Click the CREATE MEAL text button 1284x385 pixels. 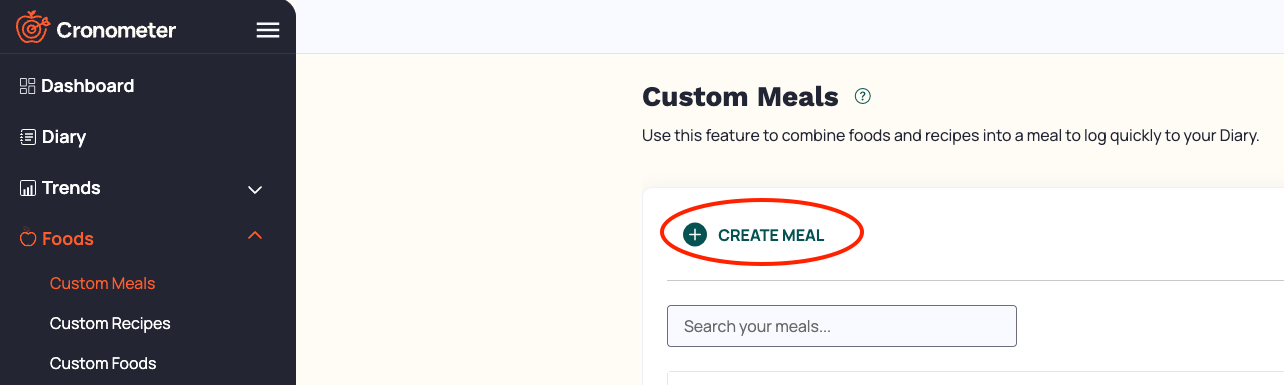pyautogui.click(x=771, y=235)
